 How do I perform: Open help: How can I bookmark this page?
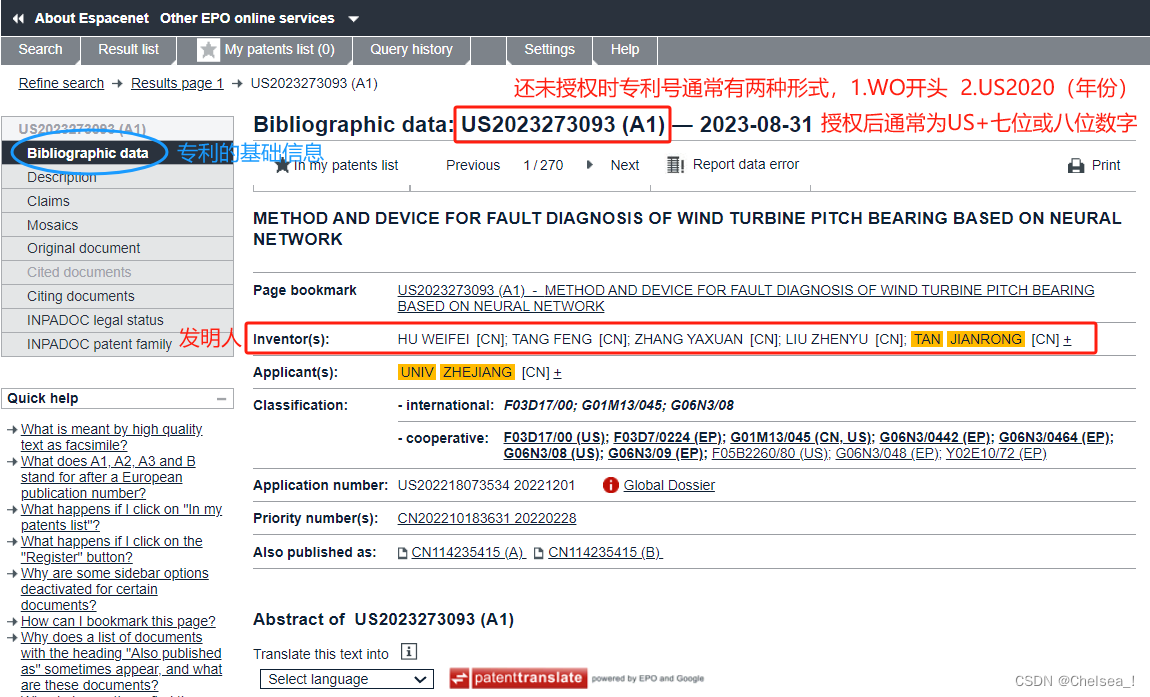[x=118, y=621]
